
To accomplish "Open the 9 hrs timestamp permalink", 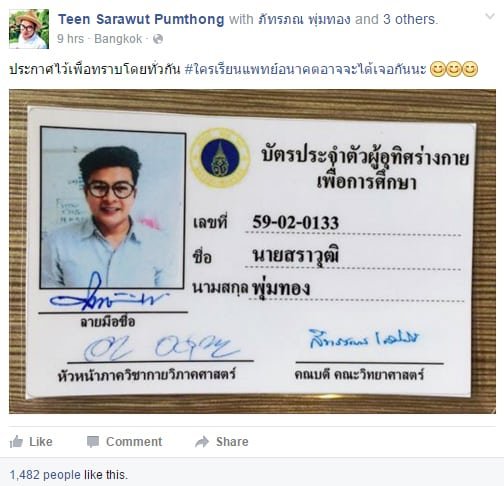I will point(70,39).
